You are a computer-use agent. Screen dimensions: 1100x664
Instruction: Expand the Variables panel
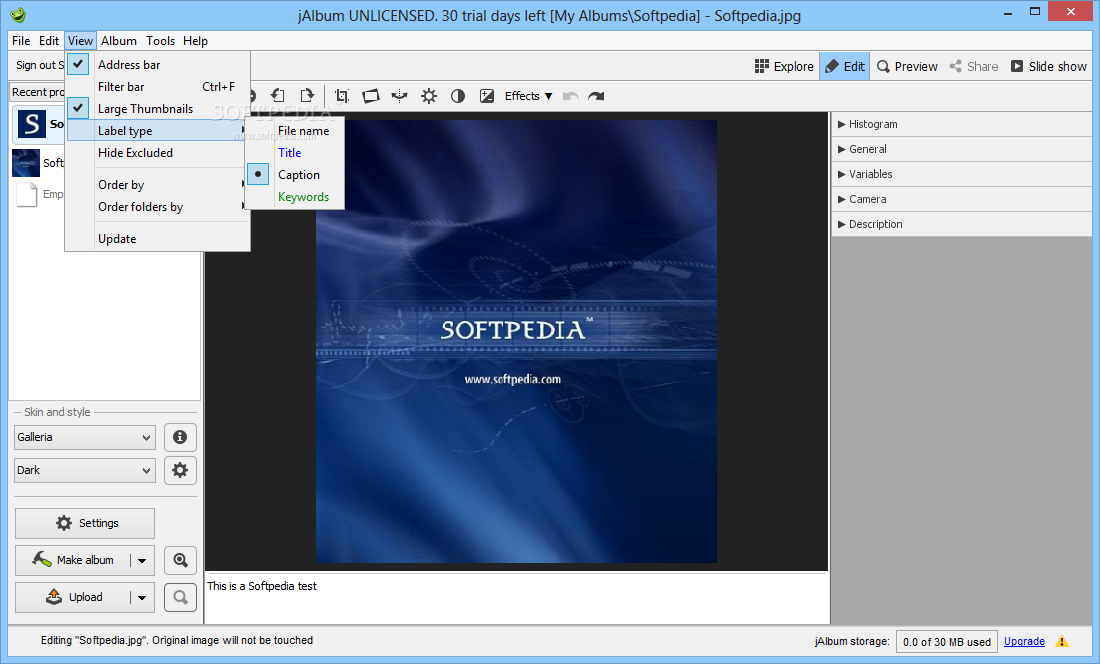(961, 174)
